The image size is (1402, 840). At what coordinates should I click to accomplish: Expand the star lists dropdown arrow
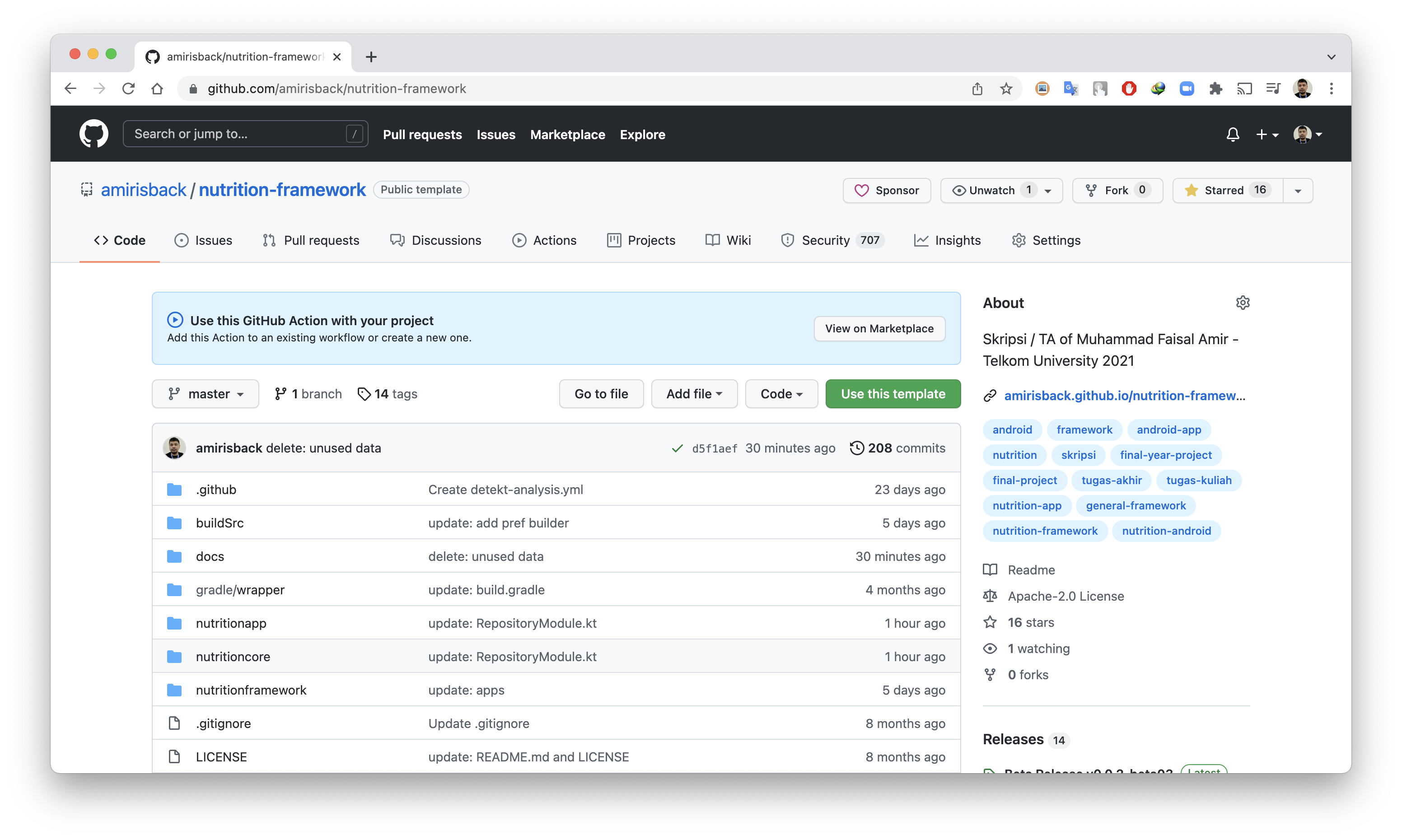(1298, 191)
